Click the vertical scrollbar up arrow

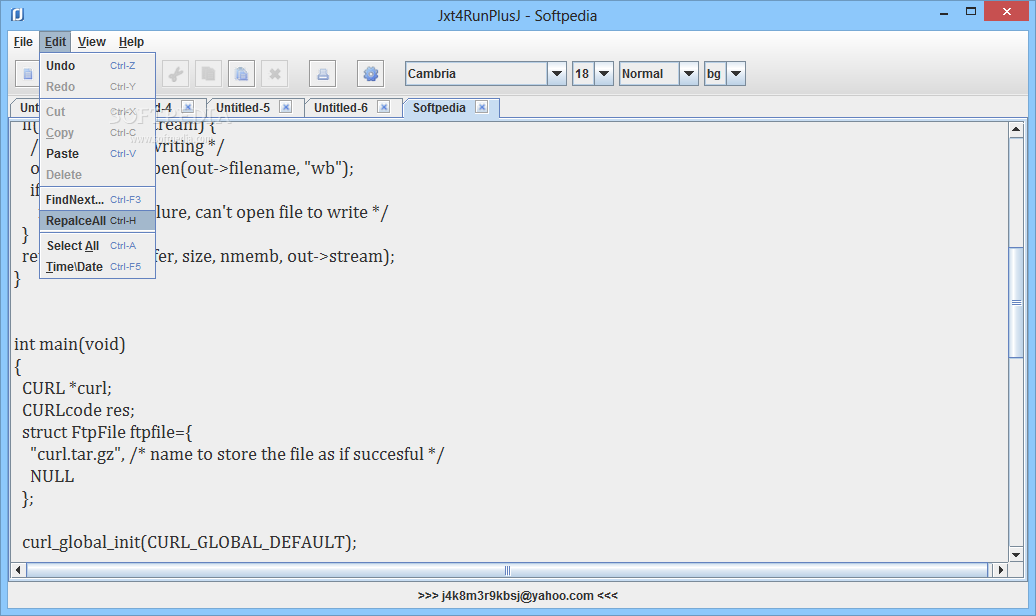(1016, 130)
